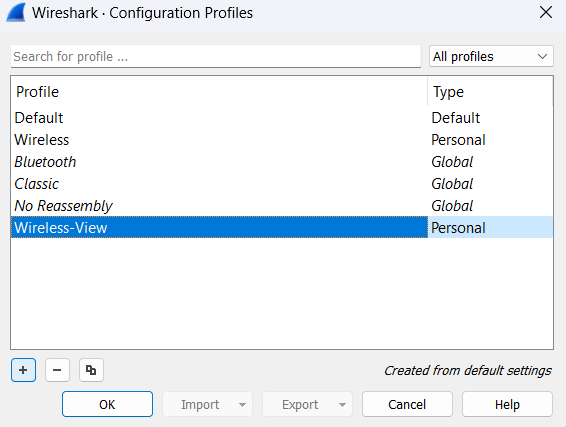The width and height of the screenshot is (566, 427).
Task: Click the Personal type cell of Wireless
Action: (490, 140)
